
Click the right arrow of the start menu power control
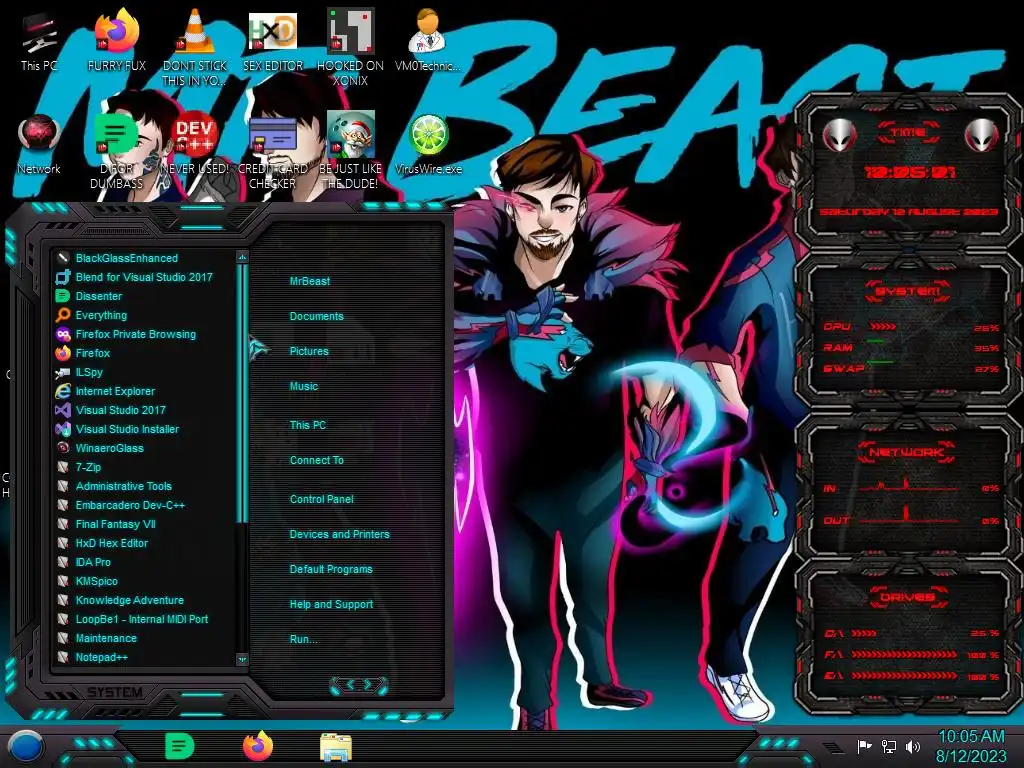click(368, 684)
